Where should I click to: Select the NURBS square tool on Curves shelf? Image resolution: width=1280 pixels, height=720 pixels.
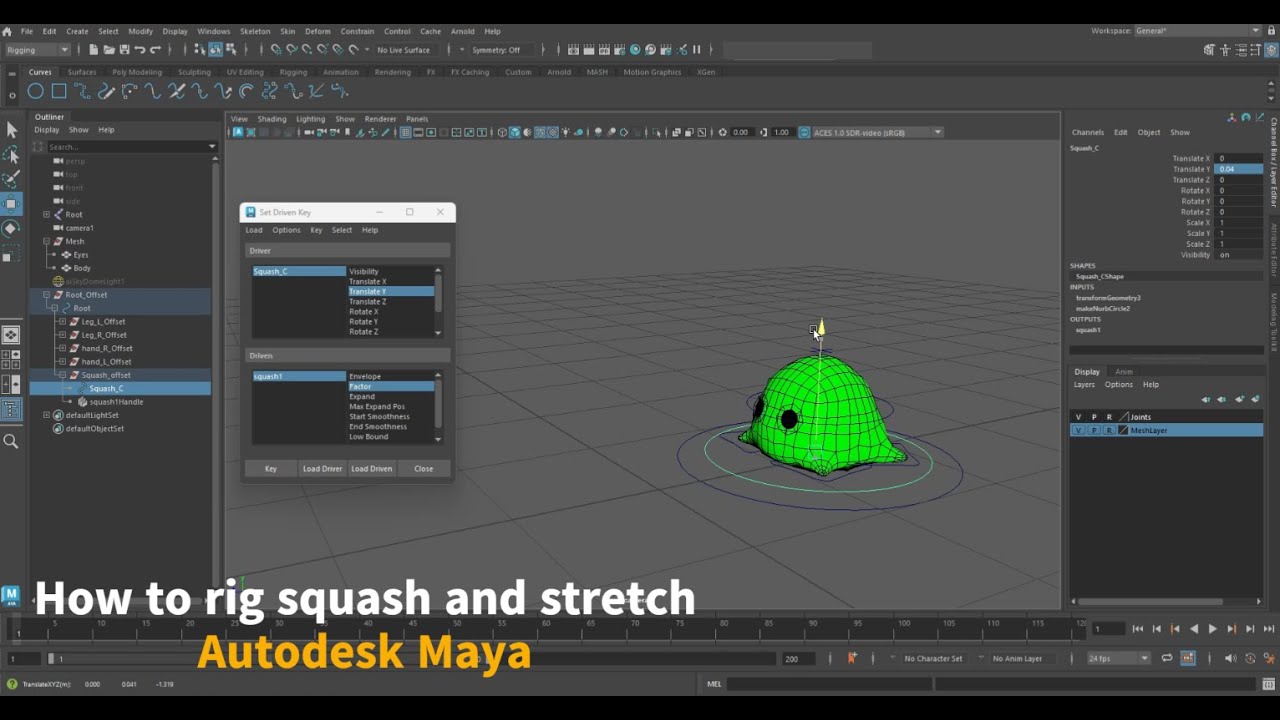point(59,91)
